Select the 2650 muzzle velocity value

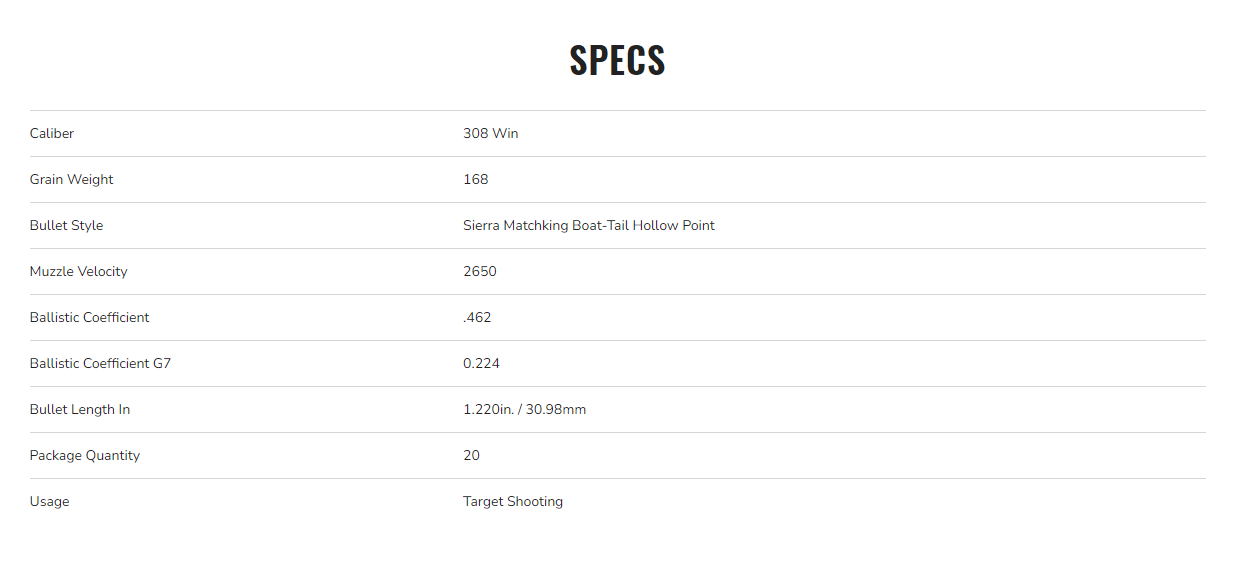click(479, 272)
